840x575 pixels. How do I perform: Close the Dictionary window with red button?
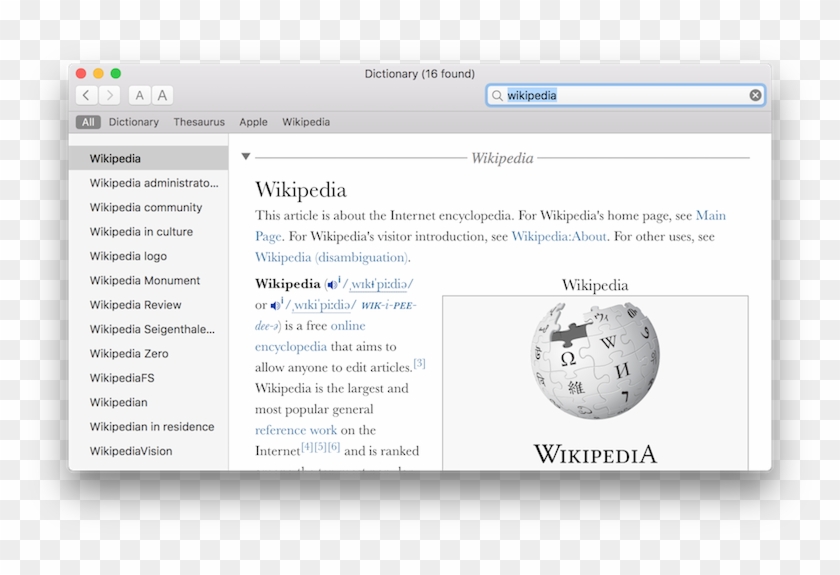81,73
